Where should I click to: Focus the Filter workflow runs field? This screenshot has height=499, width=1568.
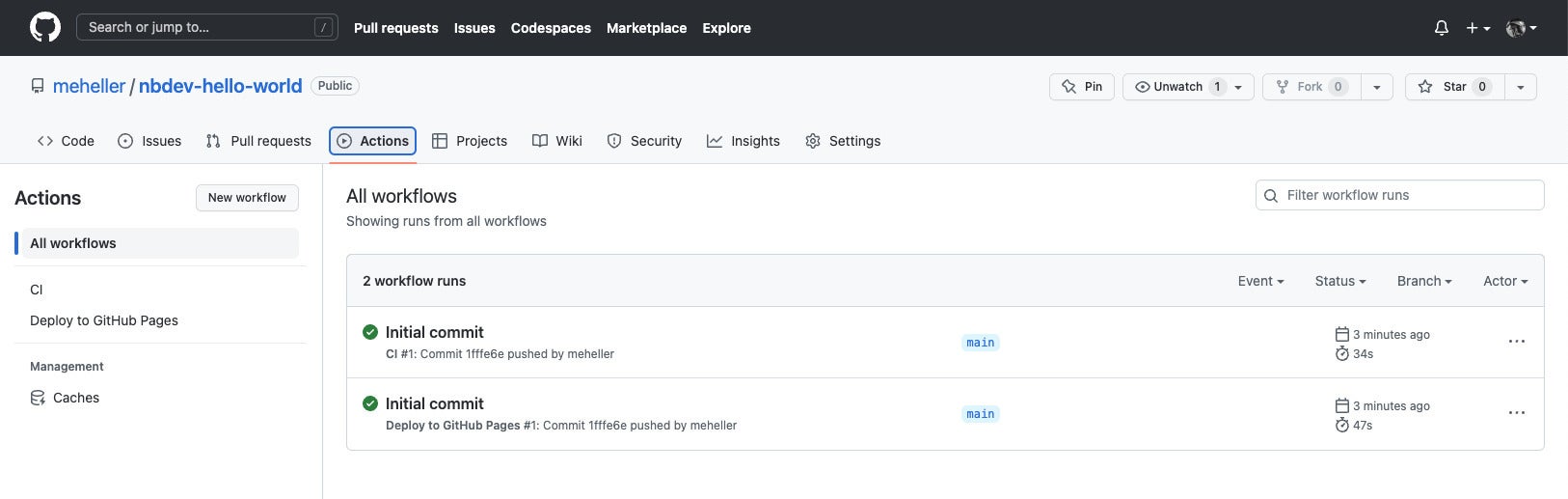coord(1400,195)
